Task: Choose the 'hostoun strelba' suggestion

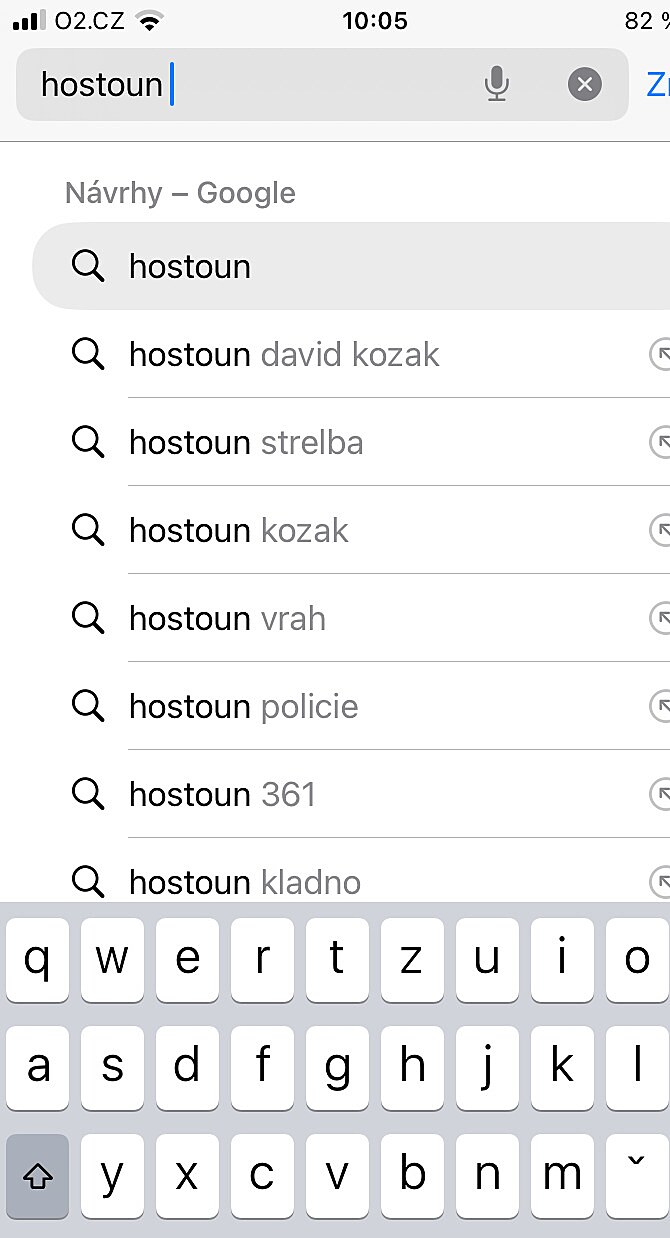Action: pyautogui.click(x=246, y=443)
